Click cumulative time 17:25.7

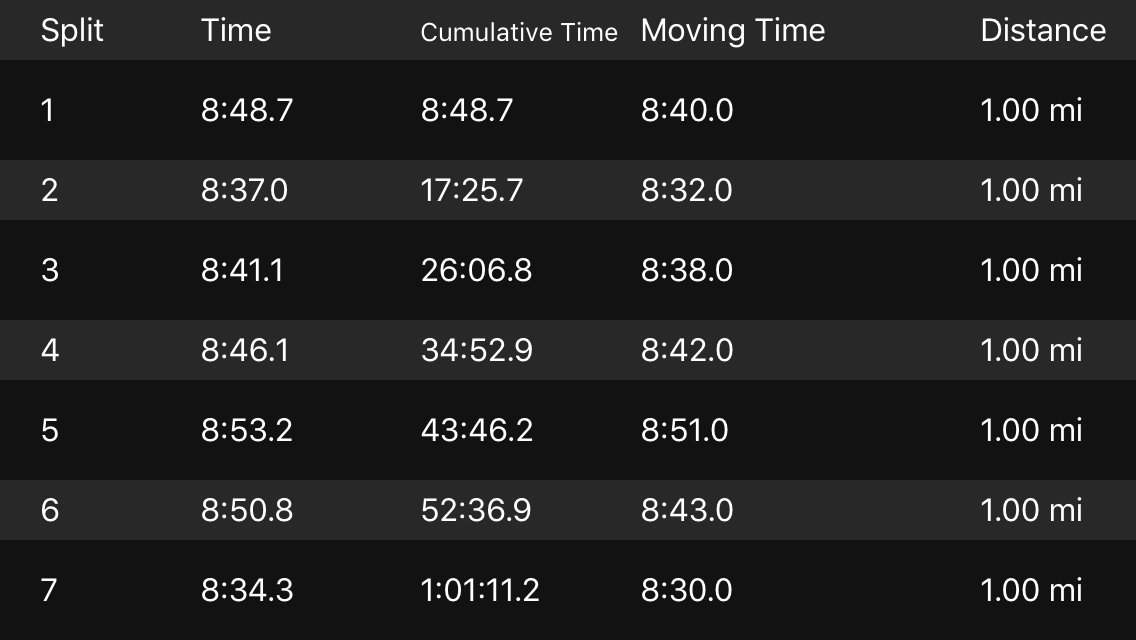coord(472,190)
